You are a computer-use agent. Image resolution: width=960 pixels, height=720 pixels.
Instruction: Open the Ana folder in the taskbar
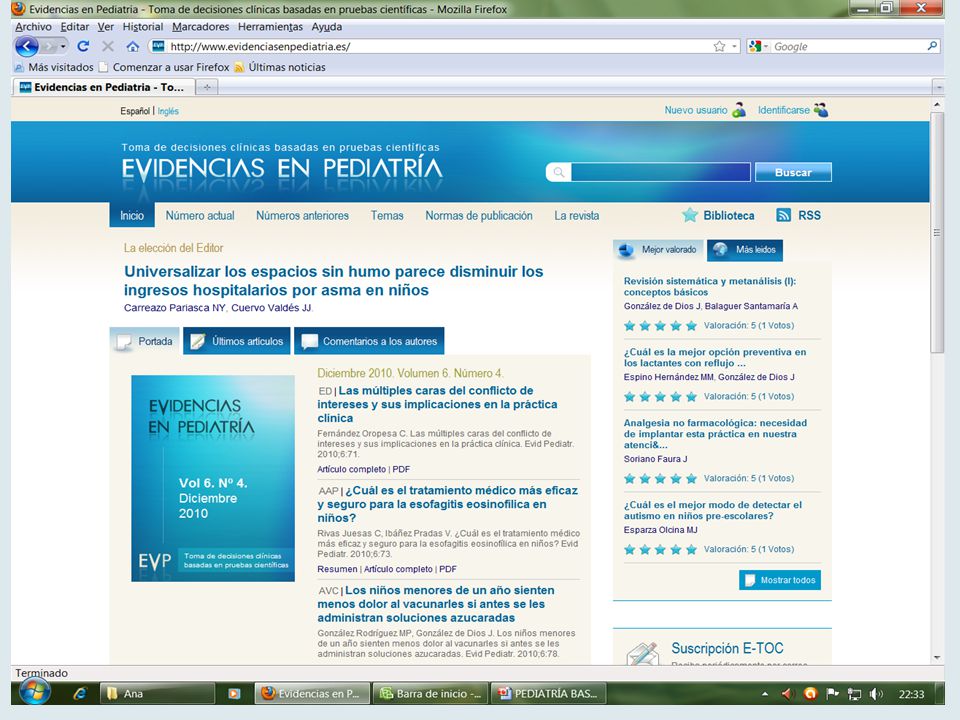click(157, 694)
